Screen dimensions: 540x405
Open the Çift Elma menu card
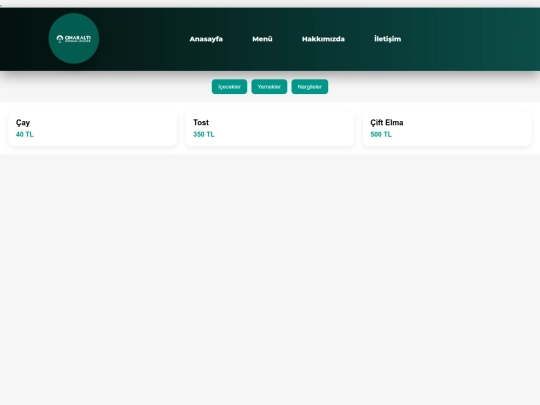tap(447, 128)
